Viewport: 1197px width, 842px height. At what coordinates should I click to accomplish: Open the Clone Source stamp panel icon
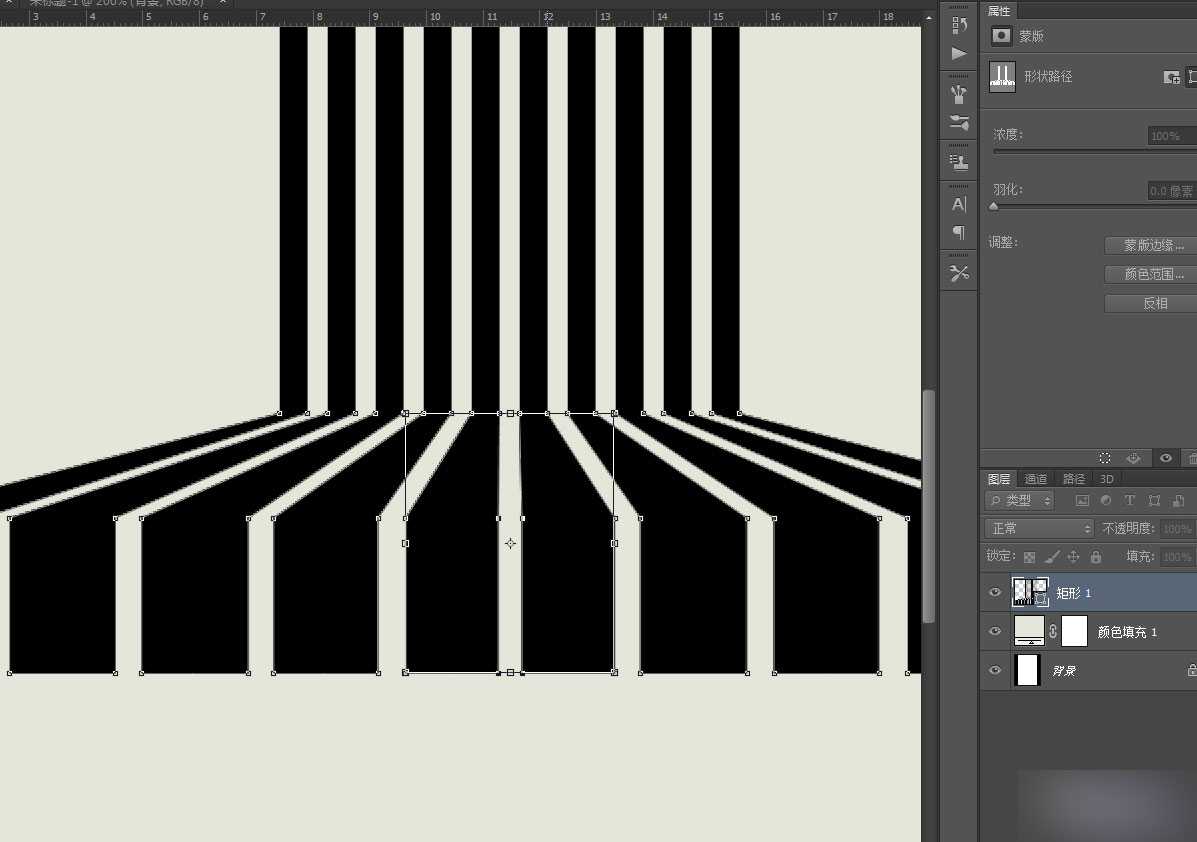click(x=959, y=162)
